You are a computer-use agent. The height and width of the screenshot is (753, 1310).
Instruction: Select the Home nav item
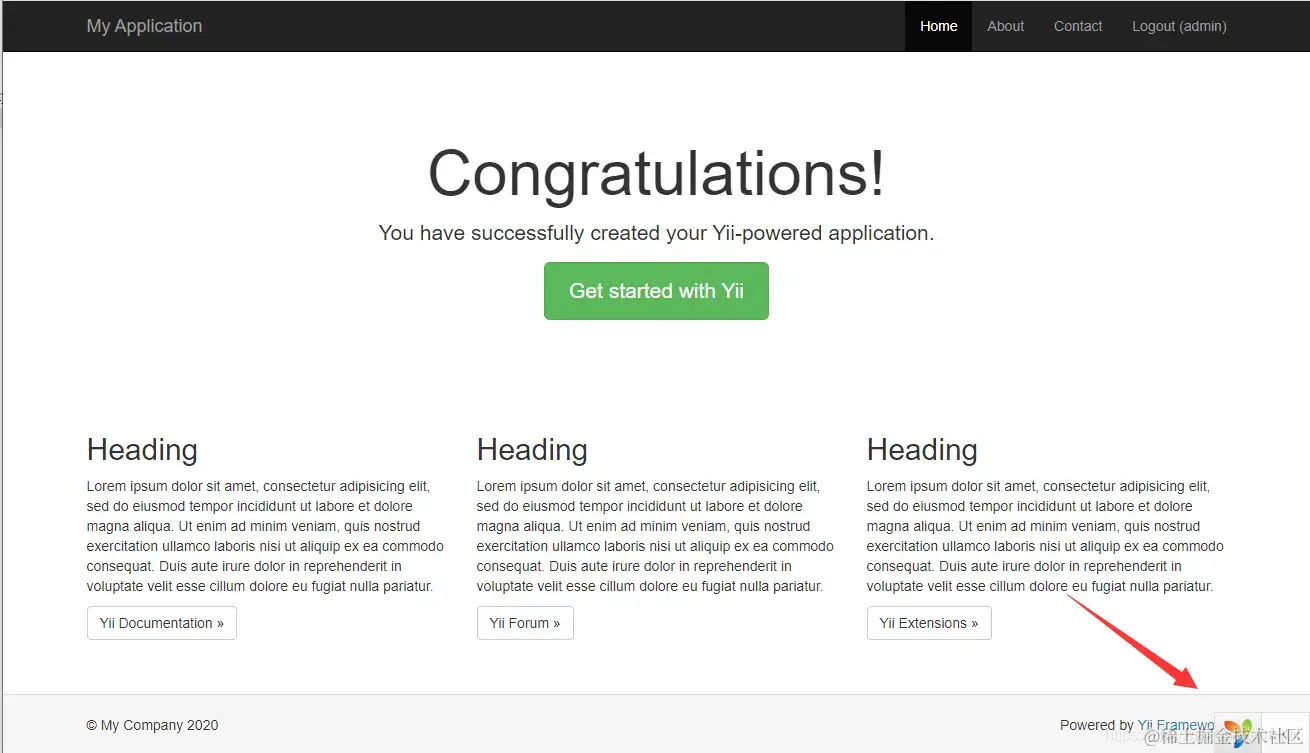(938, 26)
